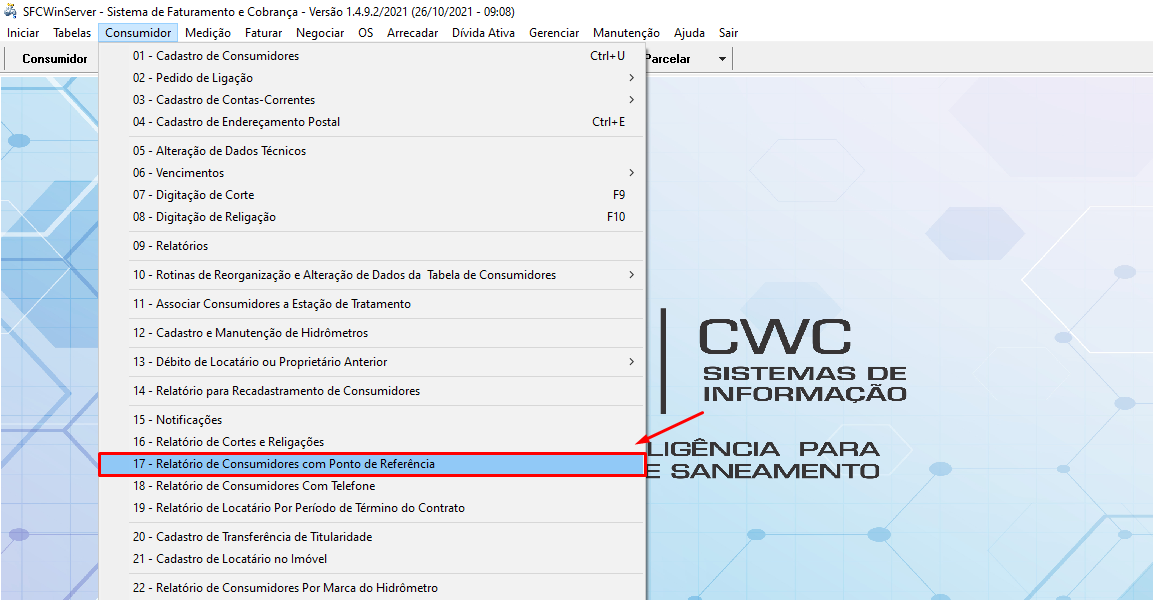
Task: Open the Dívida Ativa menu
Action: coord(483,33)
